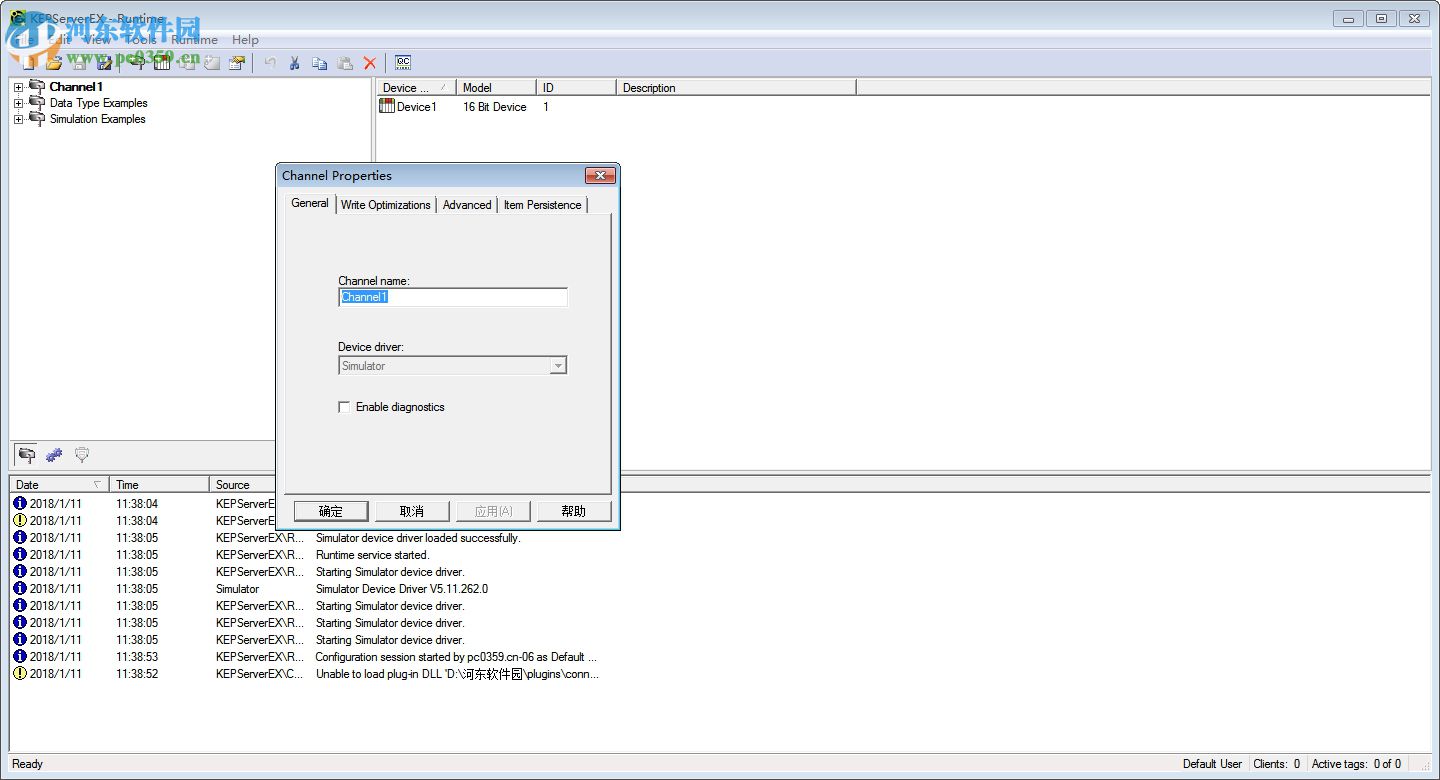
Task: Expand the Simulation Examples node
Action: click(18, 120)
